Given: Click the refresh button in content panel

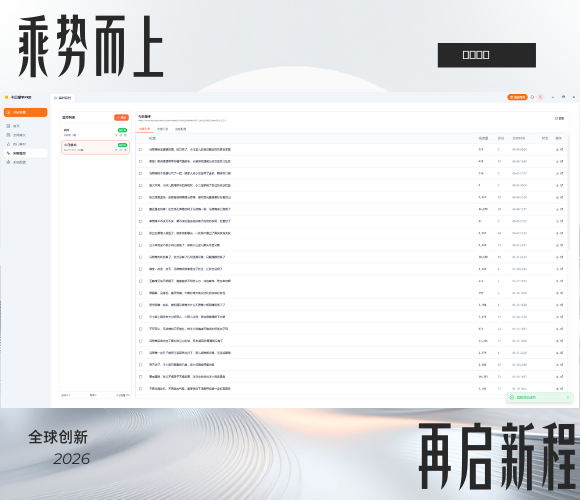Looking at the screenshot, I should coord(559,118).
